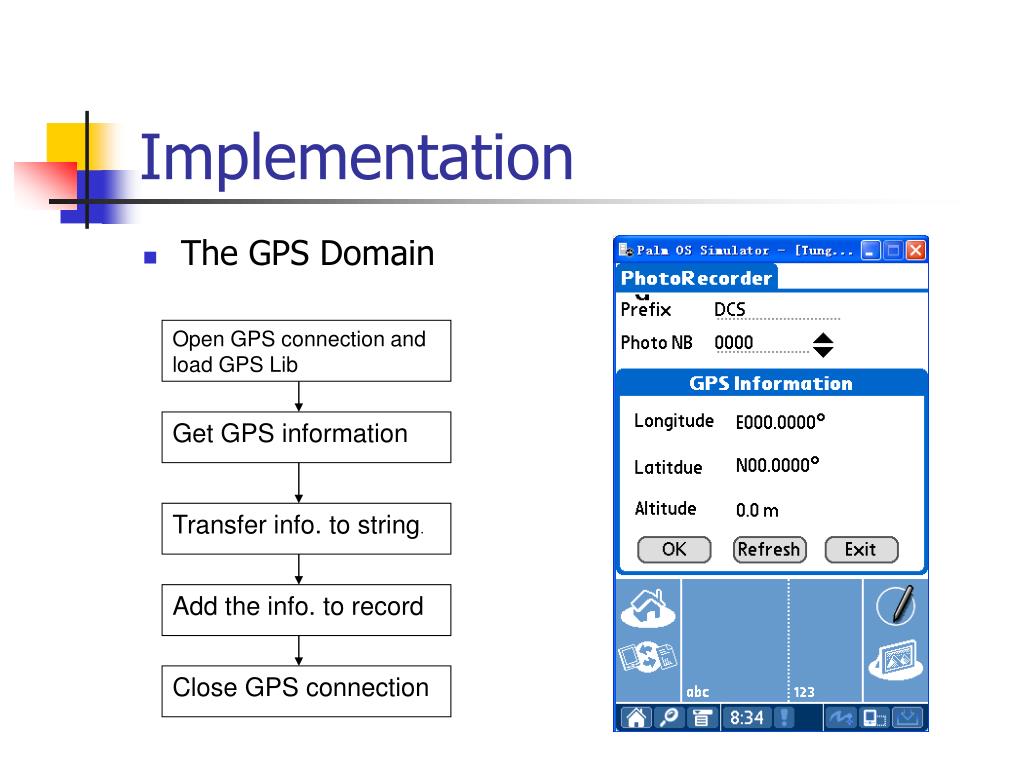This screenshot has height=768, width=1024.
Task: Tap the alert exclamation icon in status bar
Action: coord(784,718)
